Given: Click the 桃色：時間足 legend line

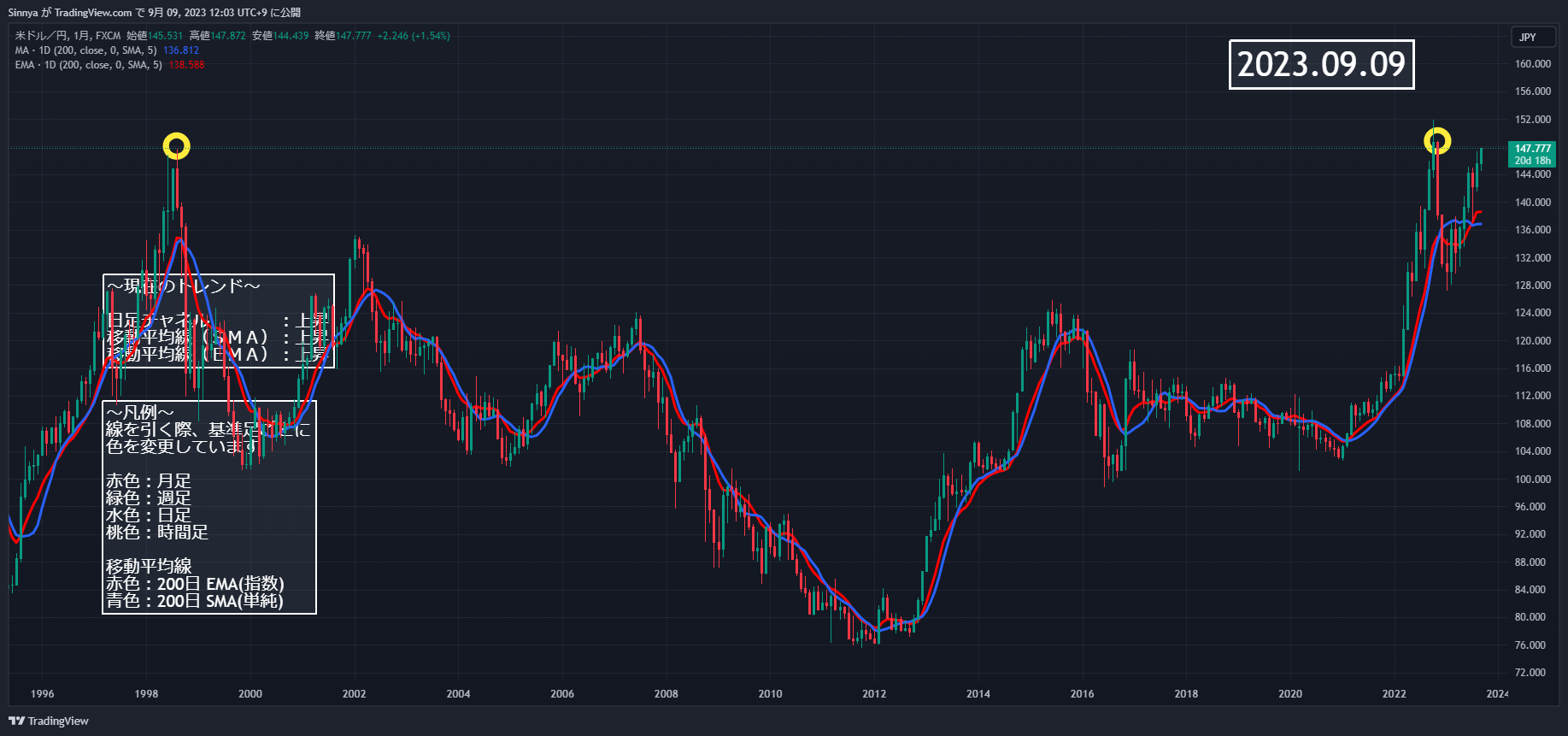Looking at the screenshot, I should point(157,533).
